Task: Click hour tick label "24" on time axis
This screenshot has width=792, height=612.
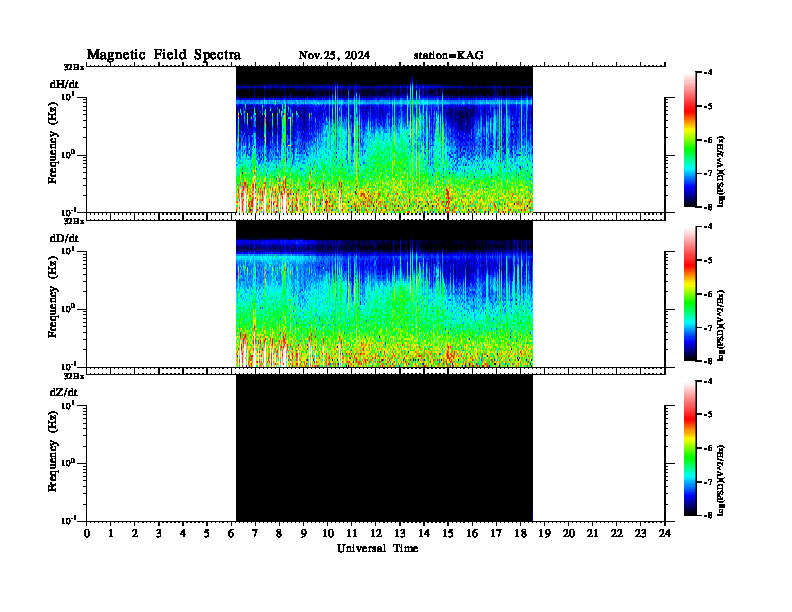Action: tap(665, 534)
